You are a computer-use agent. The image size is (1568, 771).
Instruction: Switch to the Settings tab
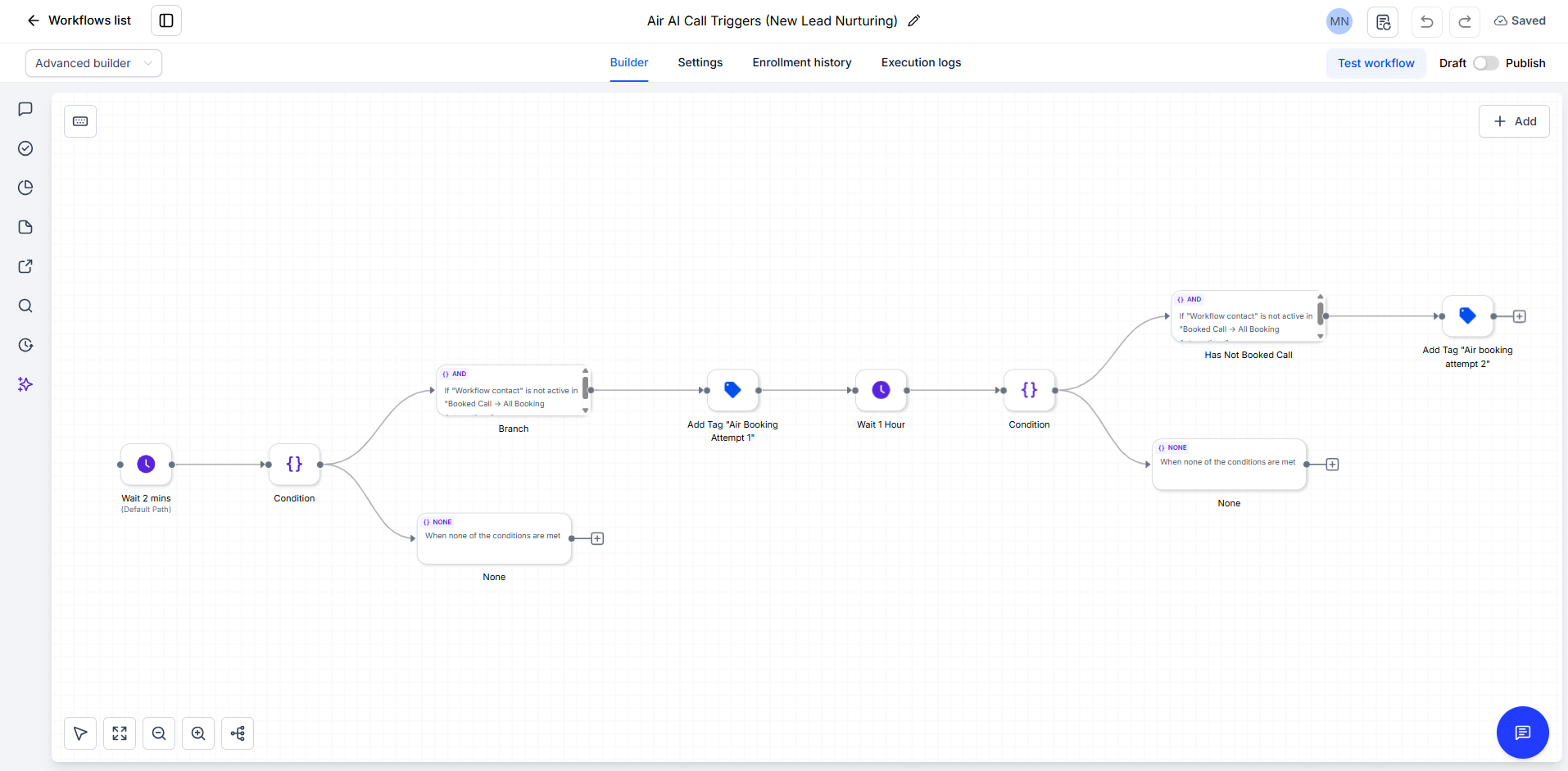pos(700,62)
